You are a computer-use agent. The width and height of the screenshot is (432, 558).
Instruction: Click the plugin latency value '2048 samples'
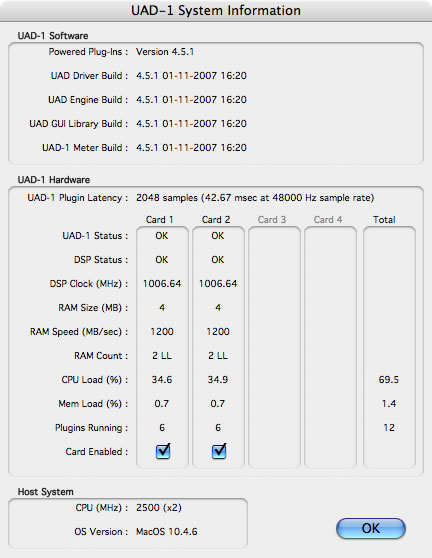pos(167,198)
